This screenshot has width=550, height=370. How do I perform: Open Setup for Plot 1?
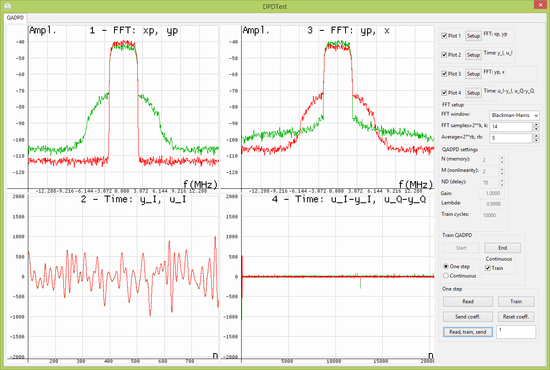point(473,36)
